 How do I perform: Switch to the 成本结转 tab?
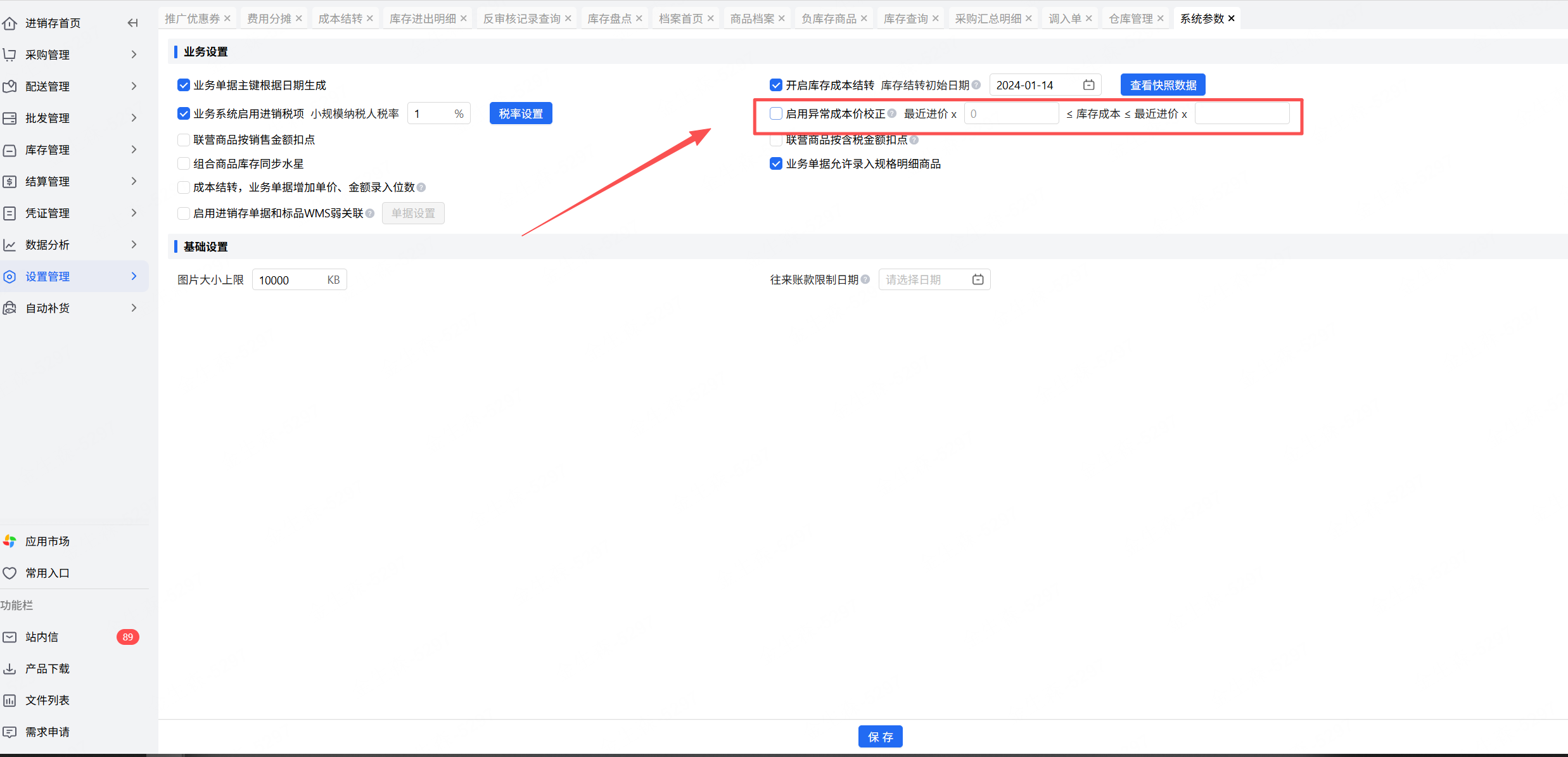(x=340, y=18)
